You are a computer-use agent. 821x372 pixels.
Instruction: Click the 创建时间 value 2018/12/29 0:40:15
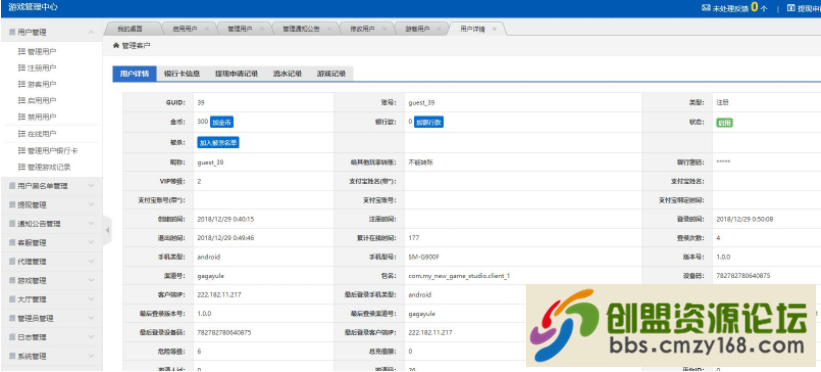click(x=226, y=219)
